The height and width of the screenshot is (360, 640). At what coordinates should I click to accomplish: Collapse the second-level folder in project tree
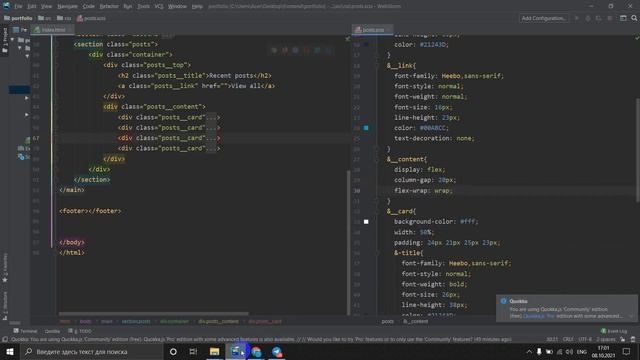pos(19,48)
